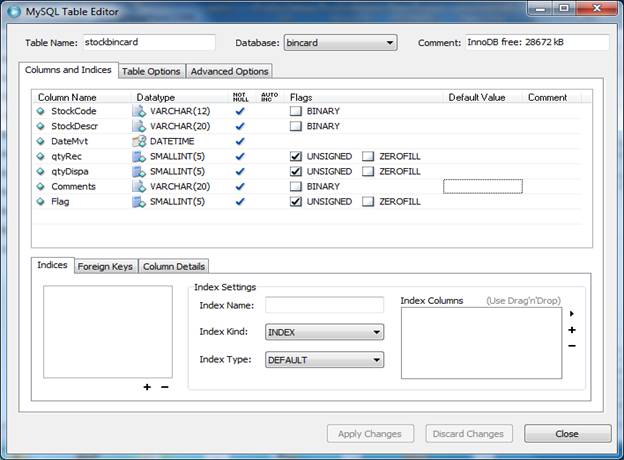Click the Default Value column header

(477, 97)
